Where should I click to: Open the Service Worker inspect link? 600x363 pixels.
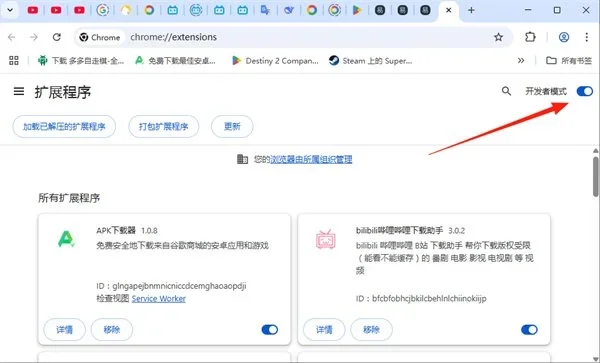point(158,299)
